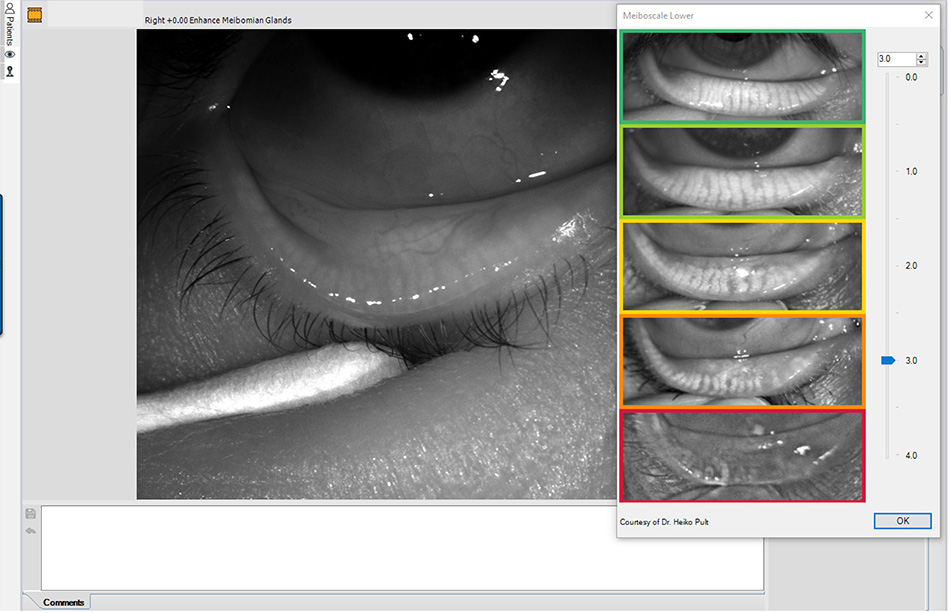Image resolution: width=951 pixels, height=613 pixels.
Task: Select the light-green grade 1 reference image
Action: (742, 172)
